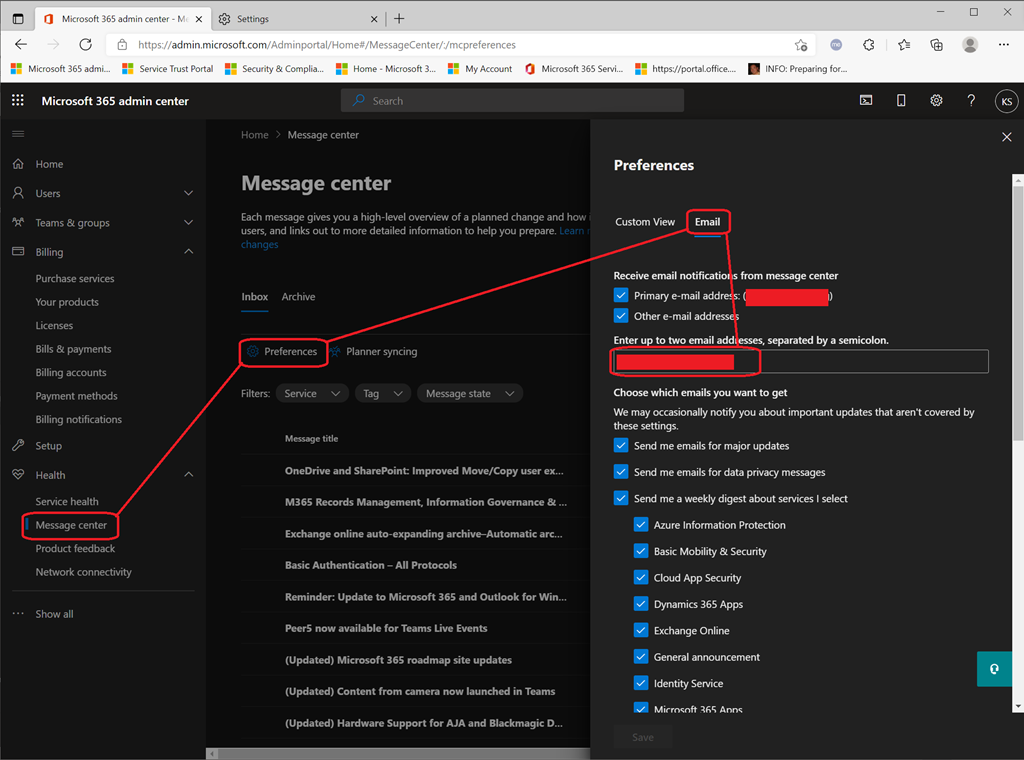Image resolution: width=1024 pixels, height=760 pixels.
Task: Click the mobile app icon in header
Action: (901, 101)
